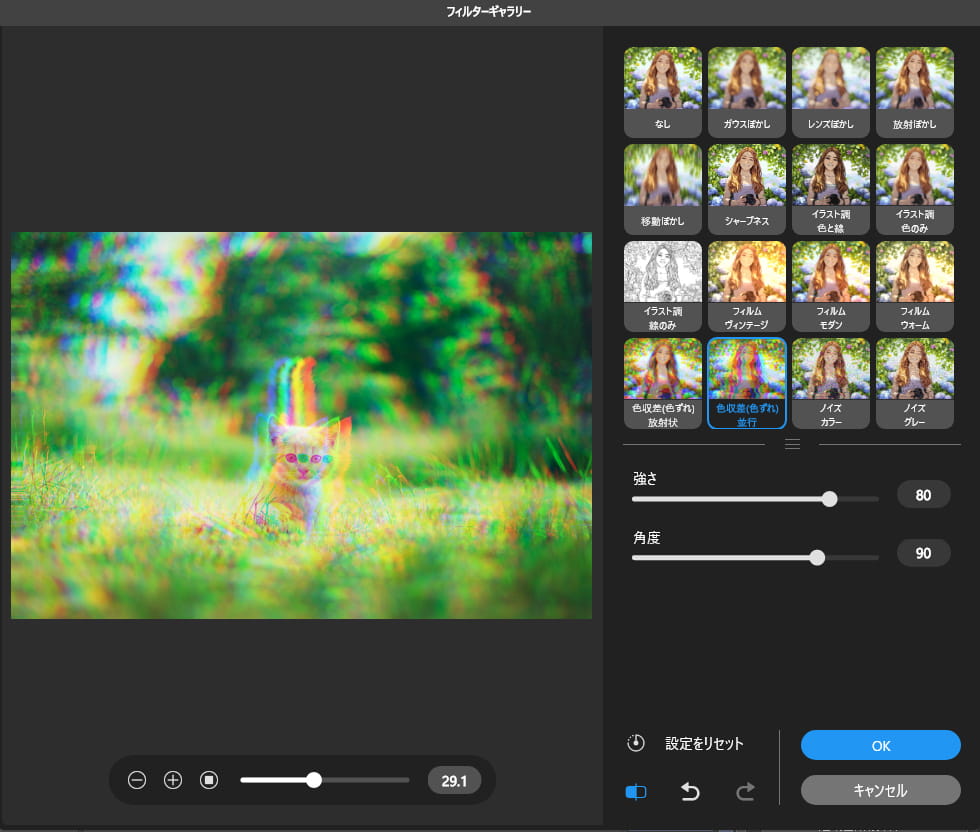Collapse the filter thumbnail panel handle
980x832 pixels.
[791, 444]
